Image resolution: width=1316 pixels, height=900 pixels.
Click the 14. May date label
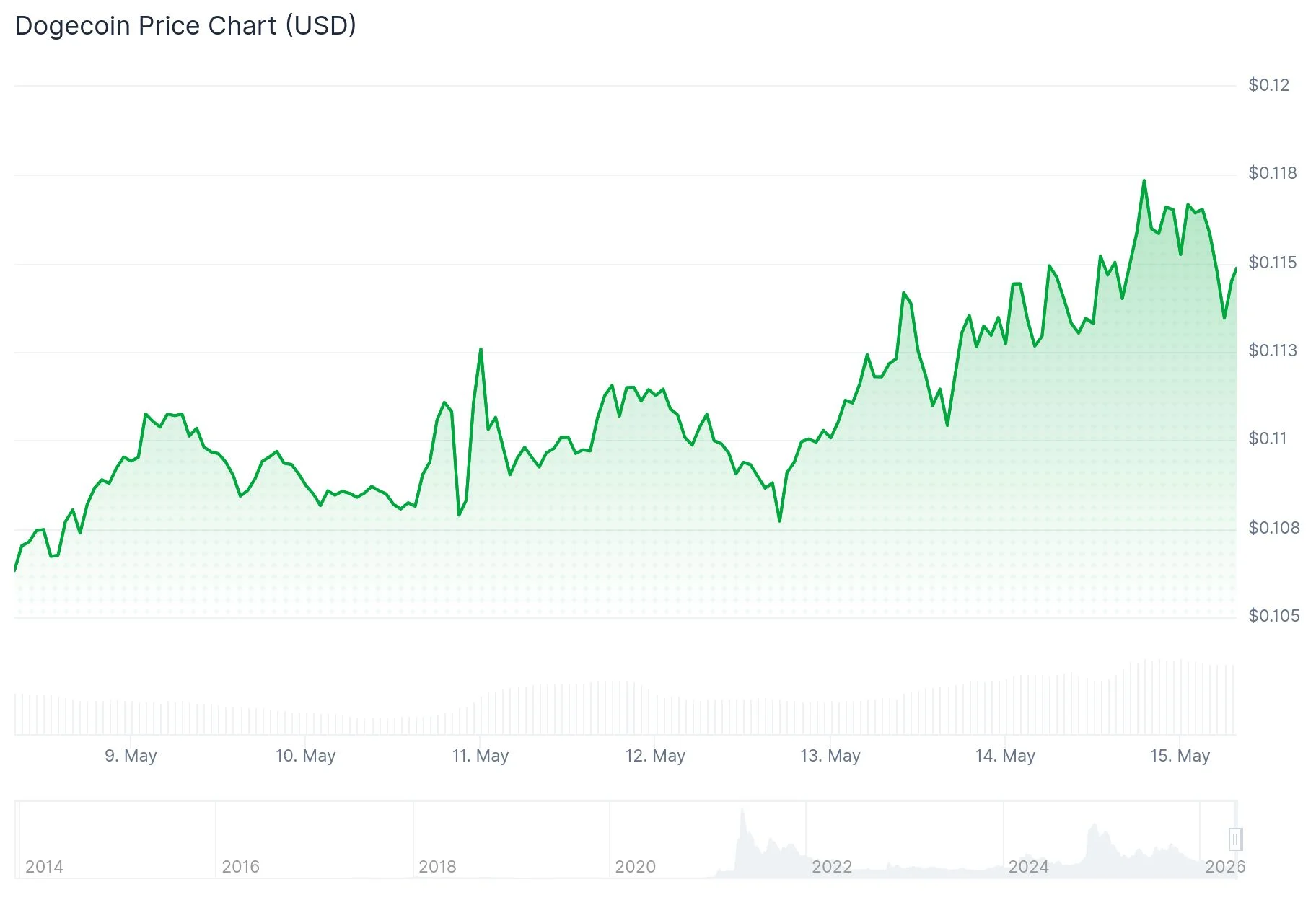(x=1005, y=756)
